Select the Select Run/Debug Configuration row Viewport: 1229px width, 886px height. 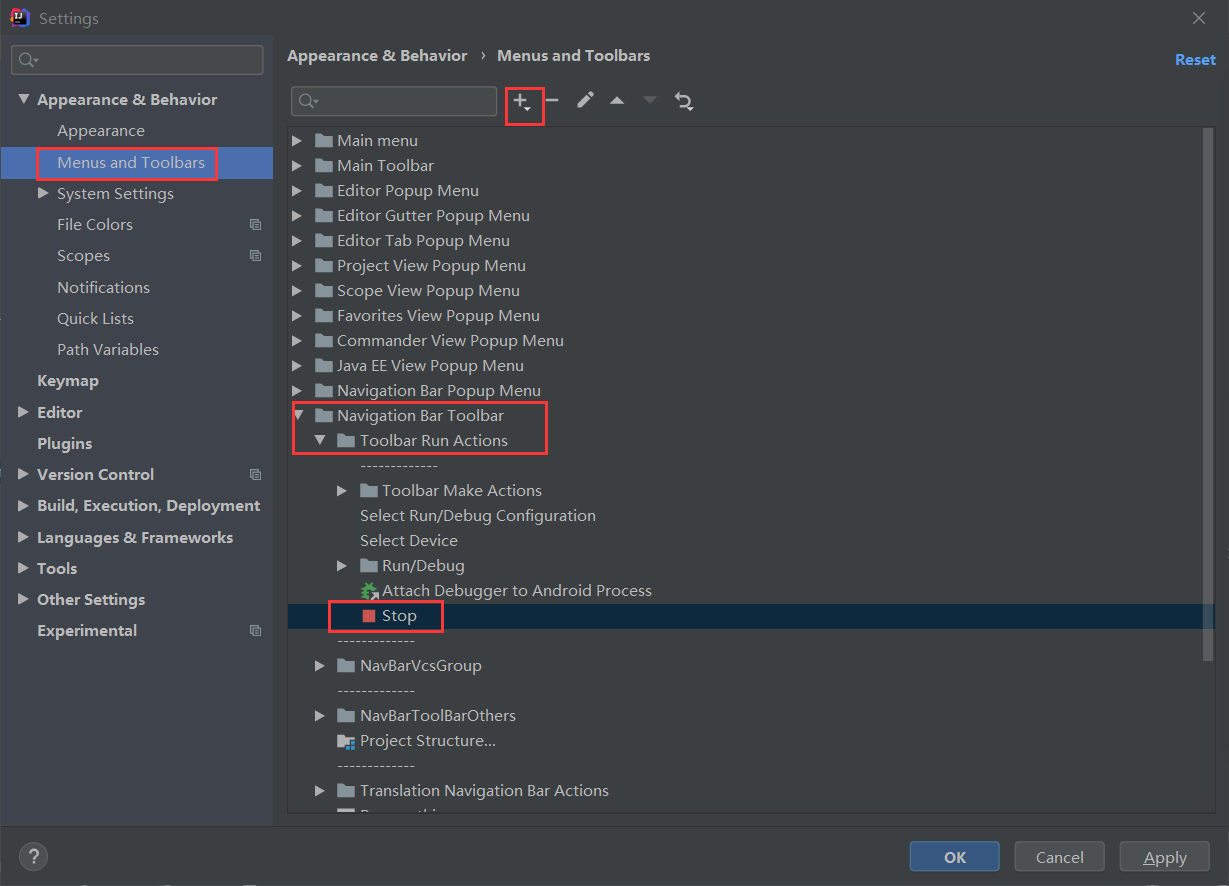(478, 516)
